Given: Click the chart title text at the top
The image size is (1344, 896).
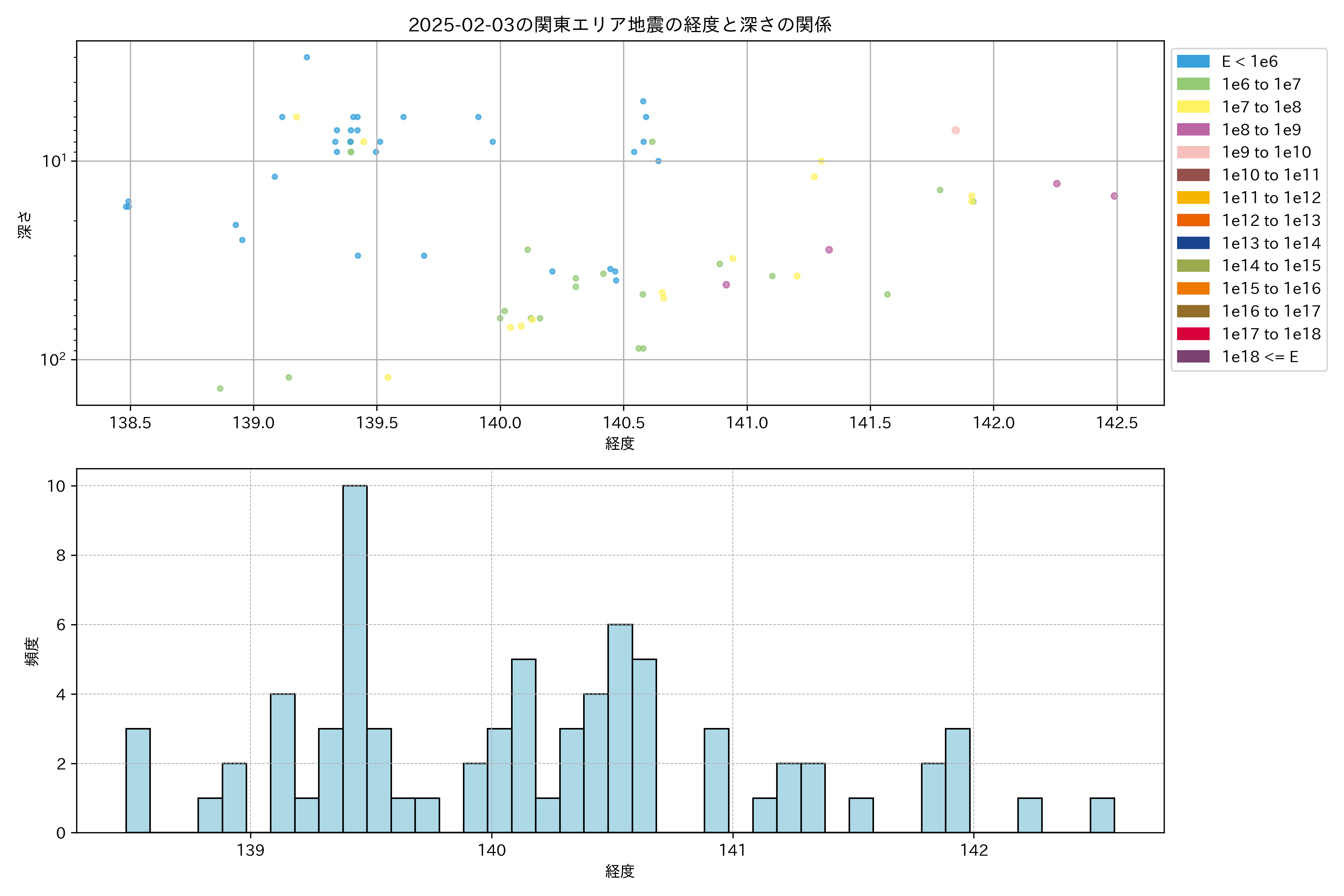Looking at the screenshot, I should click(x=620, y=25).
